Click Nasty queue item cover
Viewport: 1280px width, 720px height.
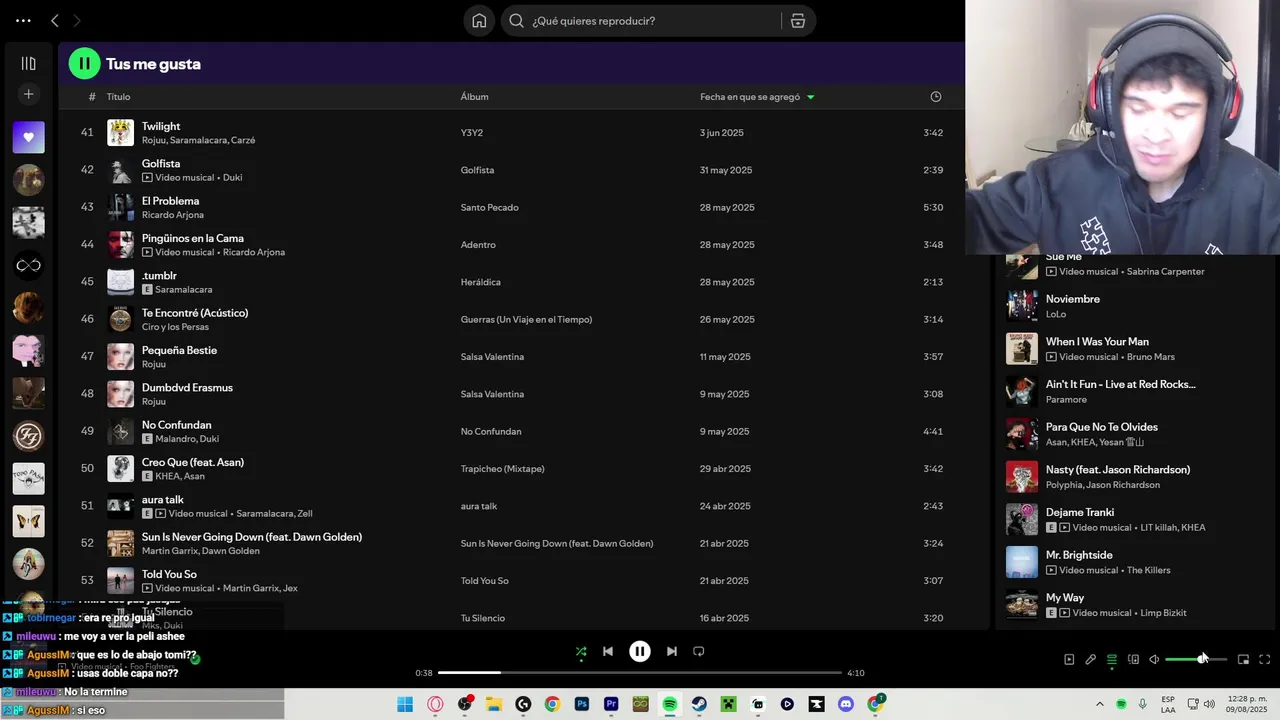click(1022, 477)
